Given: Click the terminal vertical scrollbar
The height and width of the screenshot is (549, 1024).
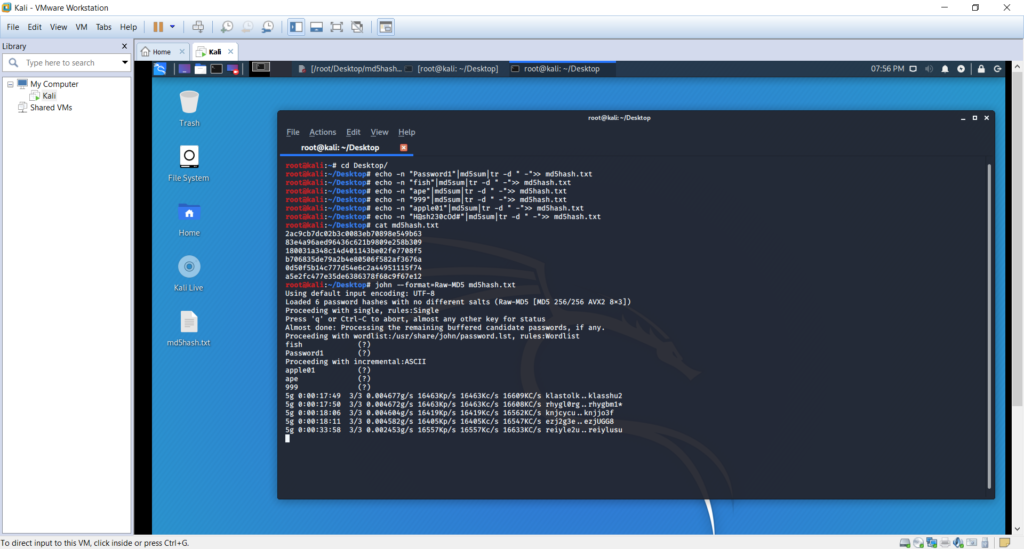Looking at the screenshot, I should pyautogui.click(x=989, y=325).
